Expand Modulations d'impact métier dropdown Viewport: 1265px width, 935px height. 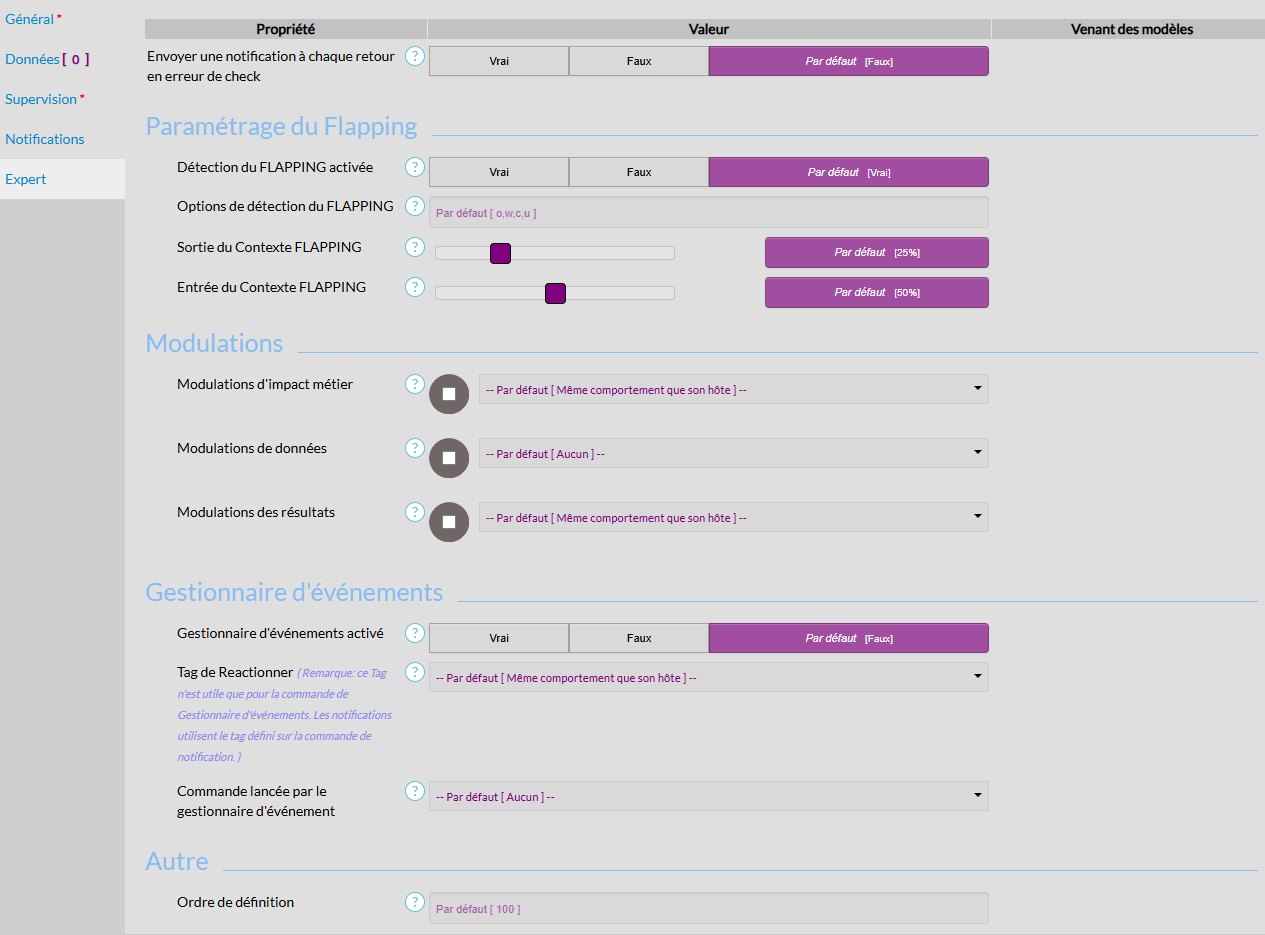coord(733,390)
